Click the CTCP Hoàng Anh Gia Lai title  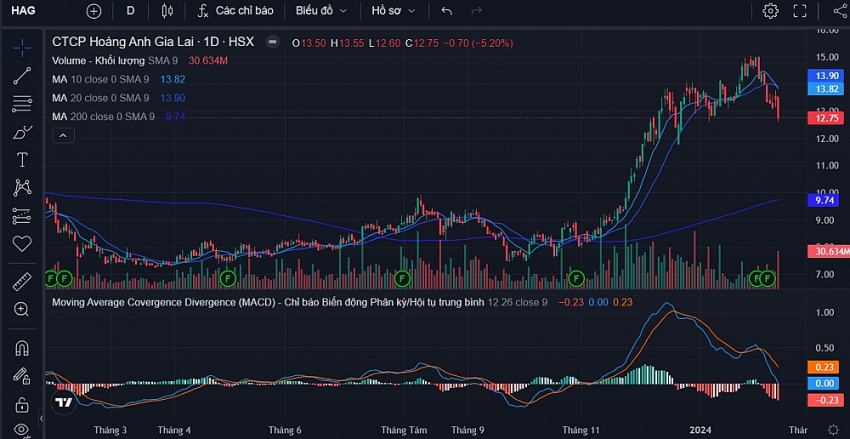point(152,42)
